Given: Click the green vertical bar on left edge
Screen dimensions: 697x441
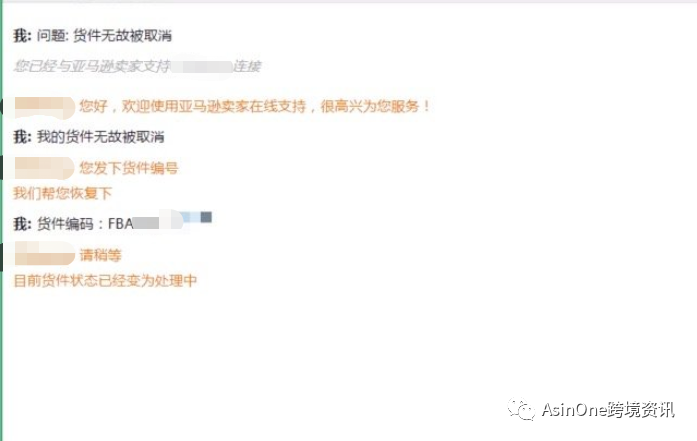Looking at the screenshot, I should 1,222.
